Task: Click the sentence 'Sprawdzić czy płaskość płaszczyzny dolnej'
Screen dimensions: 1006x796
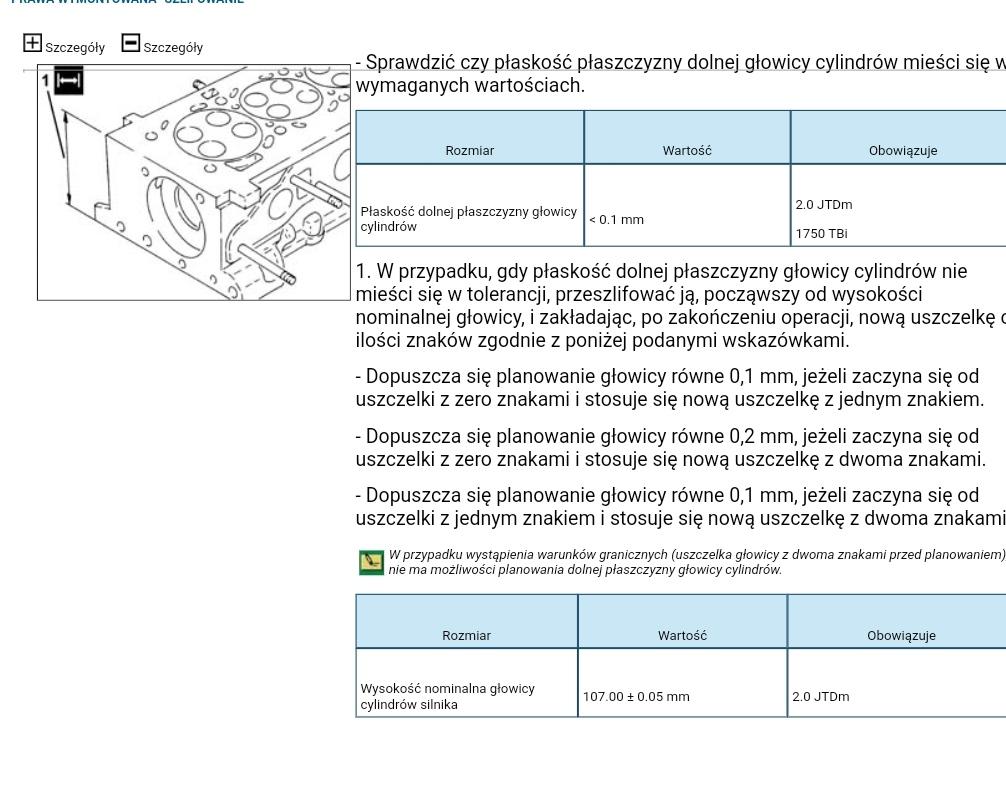Action: (x=681, y=74)
